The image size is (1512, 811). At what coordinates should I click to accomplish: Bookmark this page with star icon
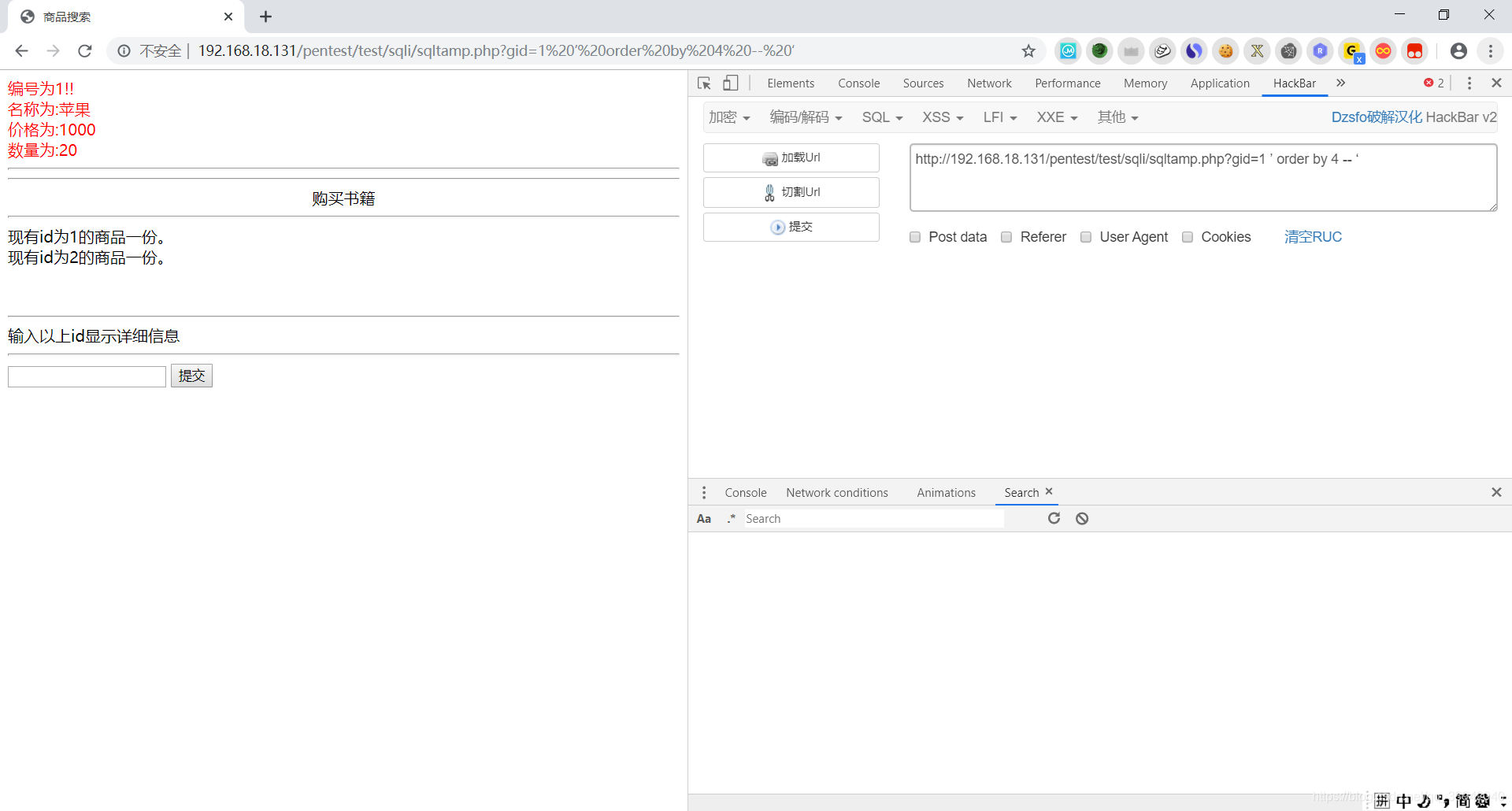tap(1028, 51)
